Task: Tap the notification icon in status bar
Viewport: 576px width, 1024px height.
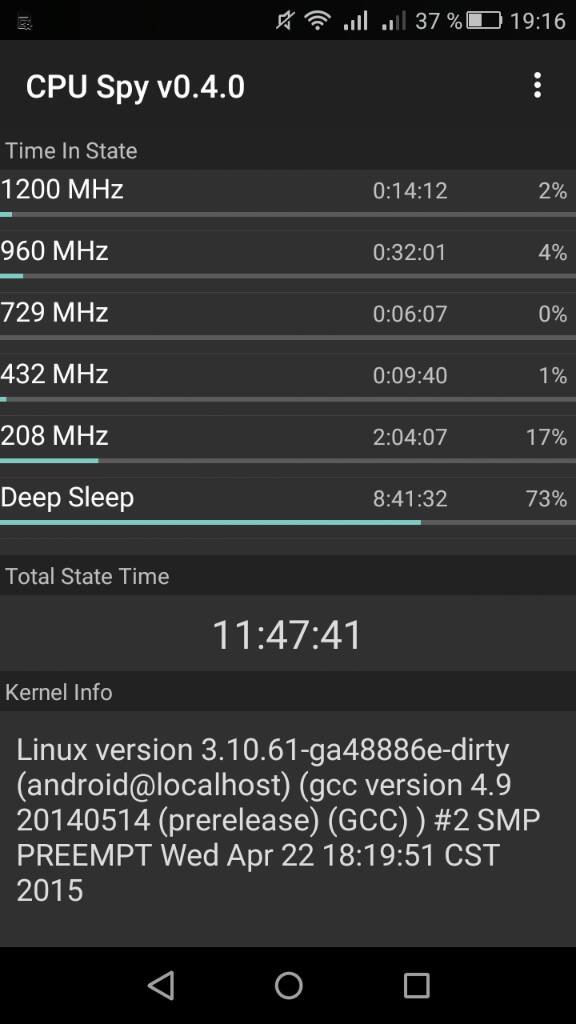Action: point(25,24)
